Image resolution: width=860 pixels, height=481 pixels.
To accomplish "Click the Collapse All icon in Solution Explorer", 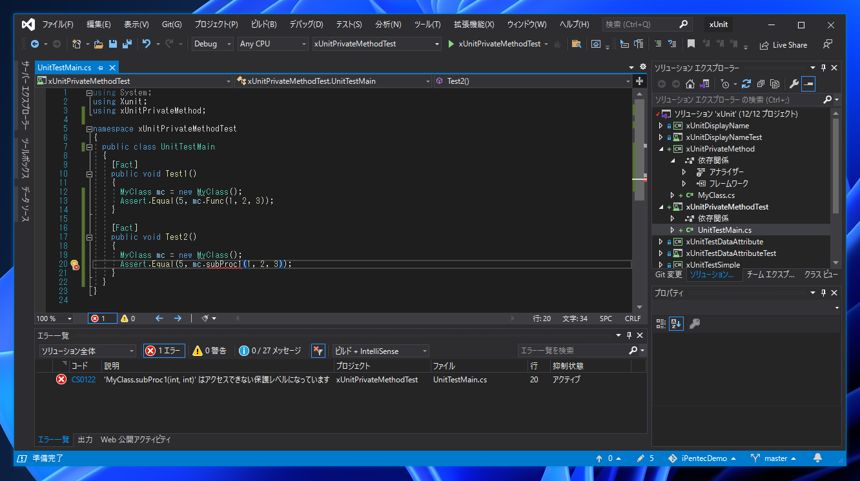I will coord(761,84).
